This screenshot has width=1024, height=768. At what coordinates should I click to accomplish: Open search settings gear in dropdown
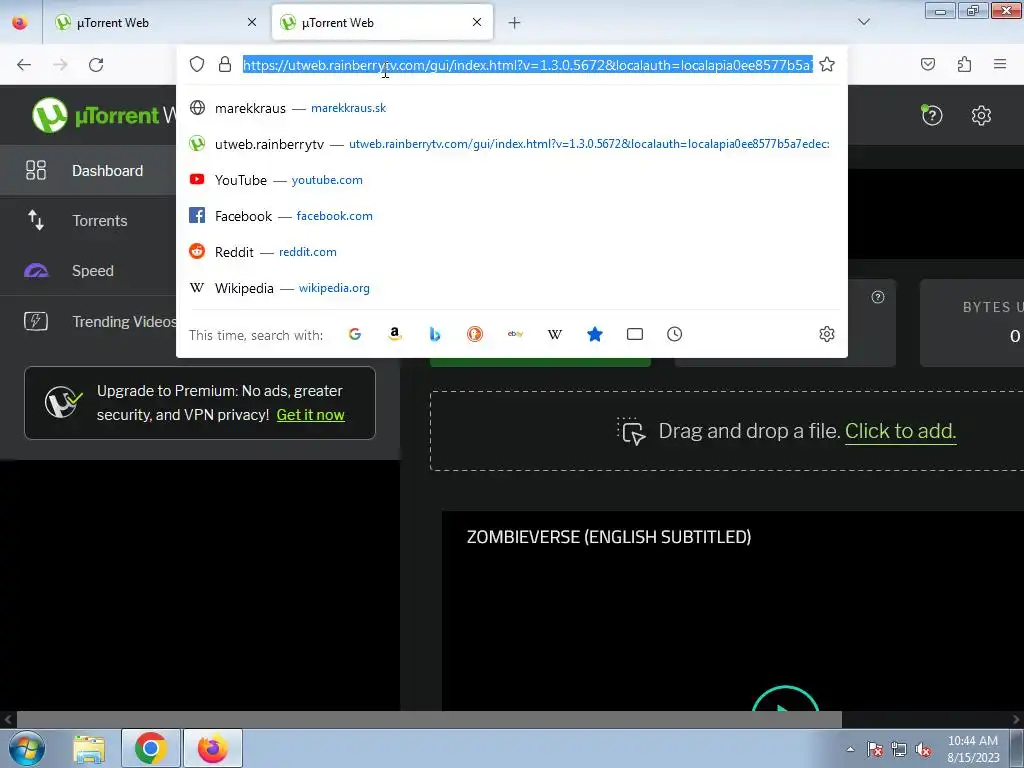click(x=827, y=334)
